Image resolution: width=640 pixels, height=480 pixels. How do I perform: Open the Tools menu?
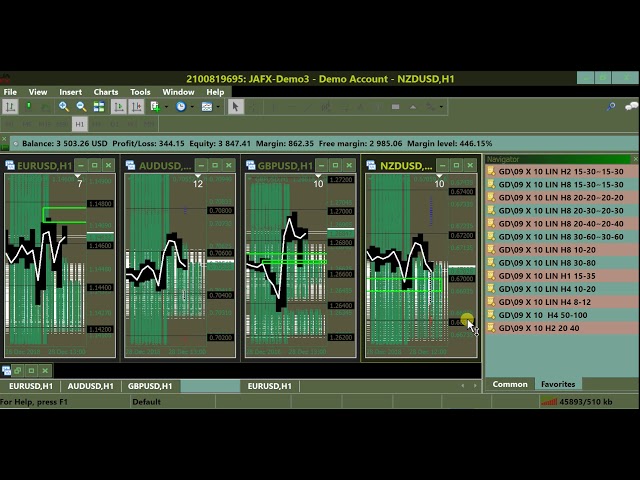(x=140, y=92)
